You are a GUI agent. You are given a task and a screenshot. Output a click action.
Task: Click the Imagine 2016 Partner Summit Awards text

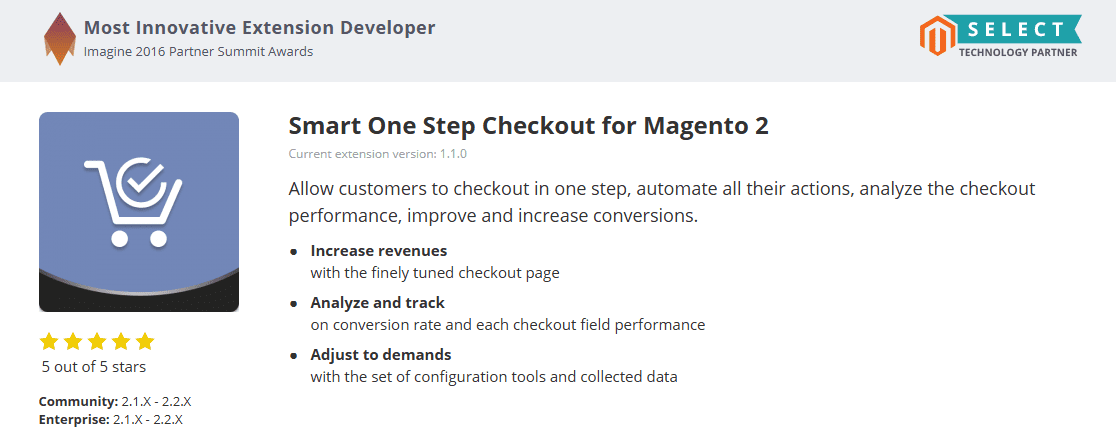[198, 51]
